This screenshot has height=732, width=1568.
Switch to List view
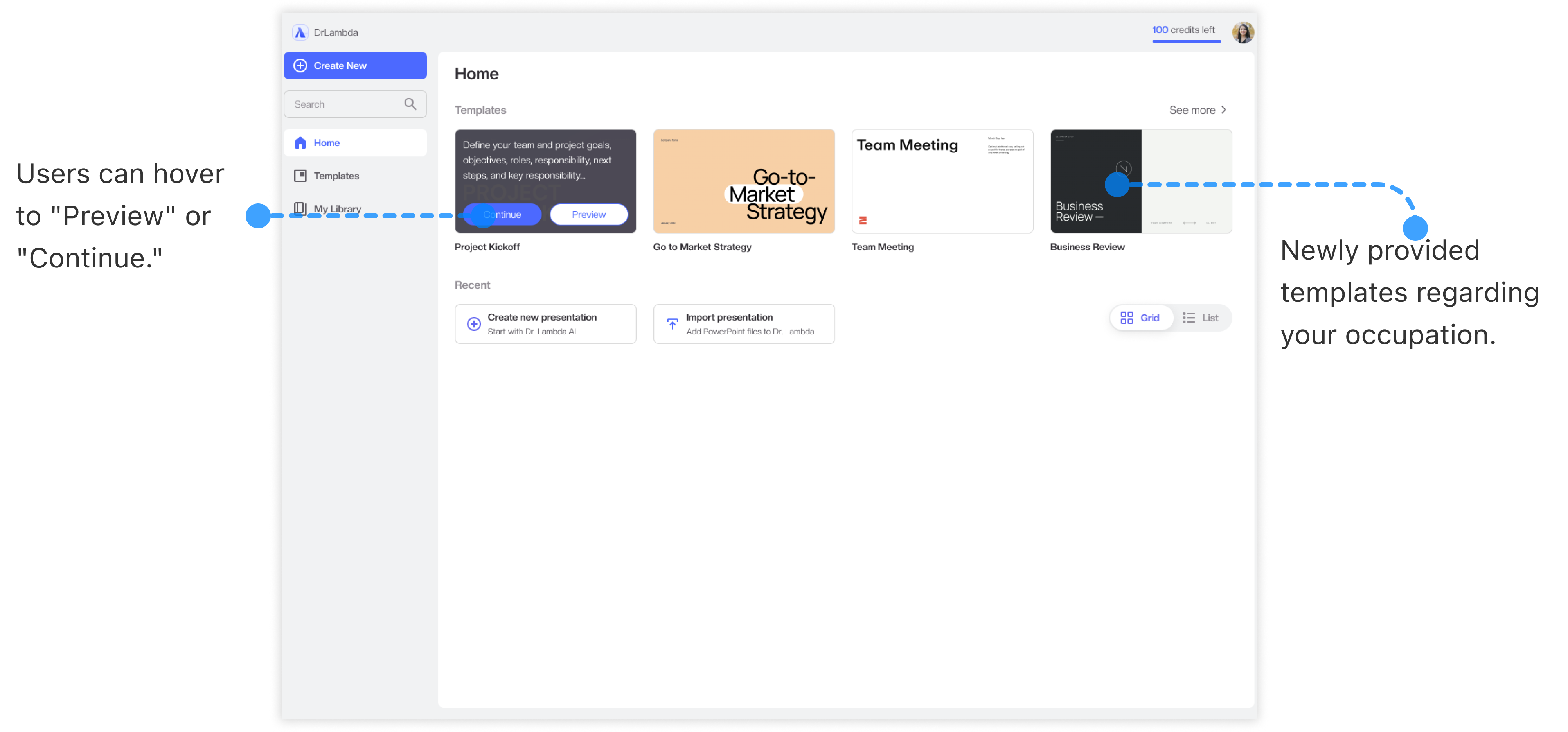(1200, 318)
